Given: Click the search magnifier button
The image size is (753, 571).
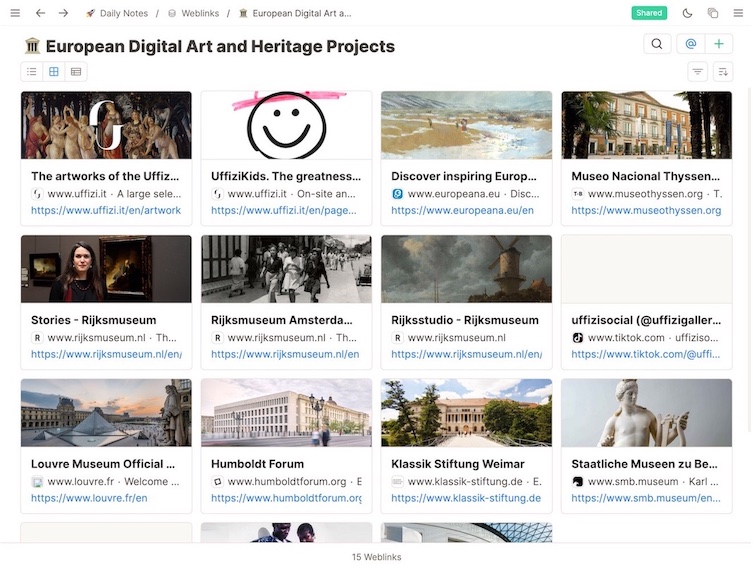Looking at the screenshot, I should [657, 44].
